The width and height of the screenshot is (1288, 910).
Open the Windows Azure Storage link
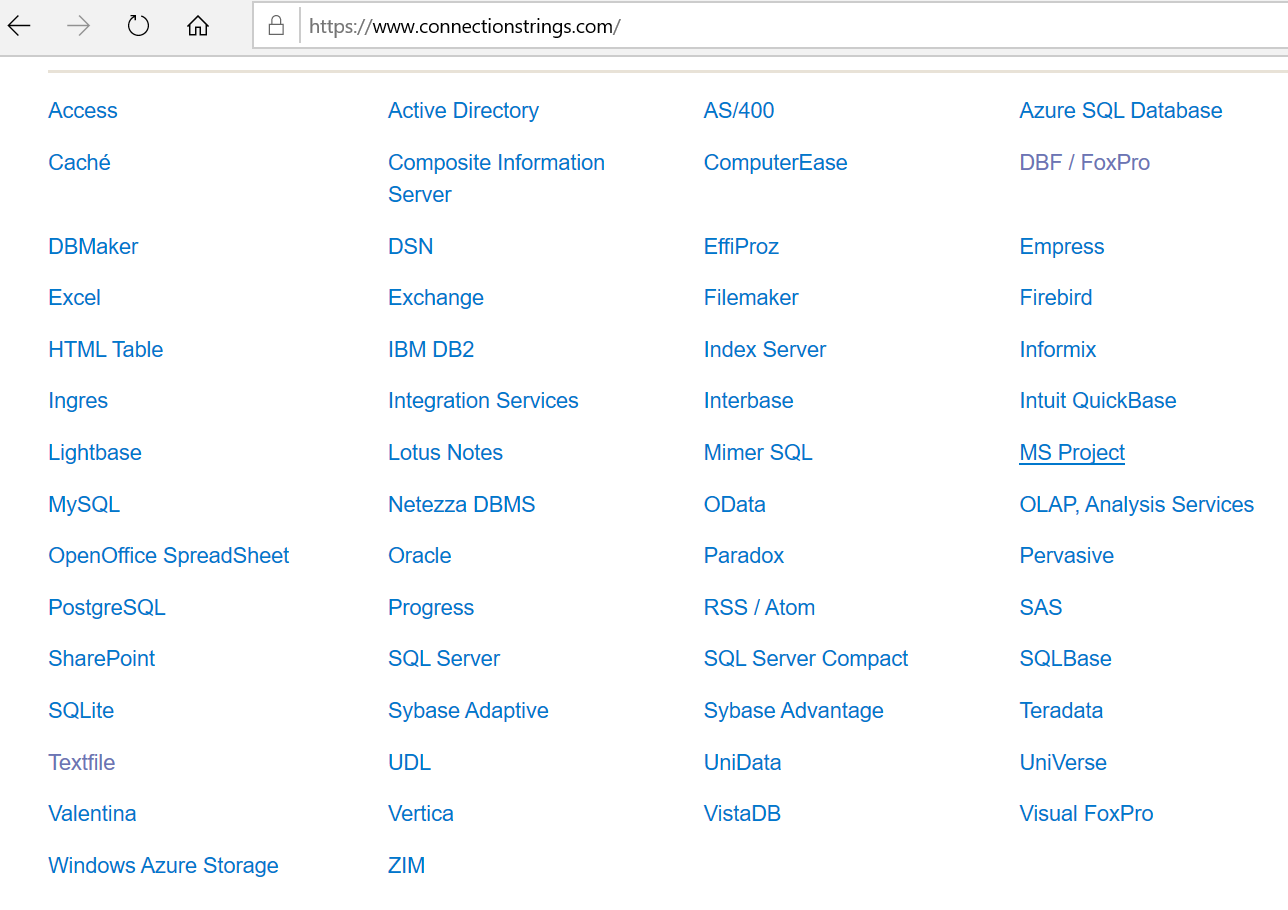point(163,866)
